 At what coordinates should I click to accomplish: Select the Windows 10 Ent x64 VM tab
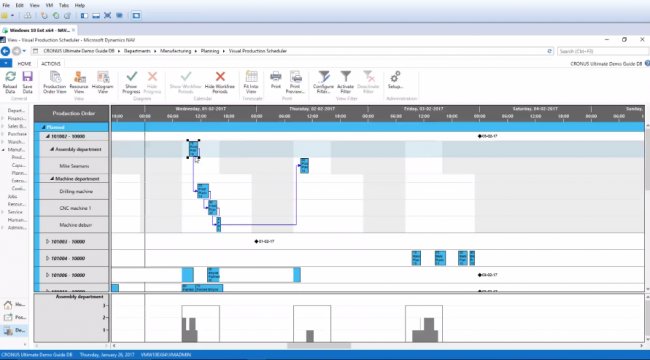pyautogui.click(x=39, y=30)
